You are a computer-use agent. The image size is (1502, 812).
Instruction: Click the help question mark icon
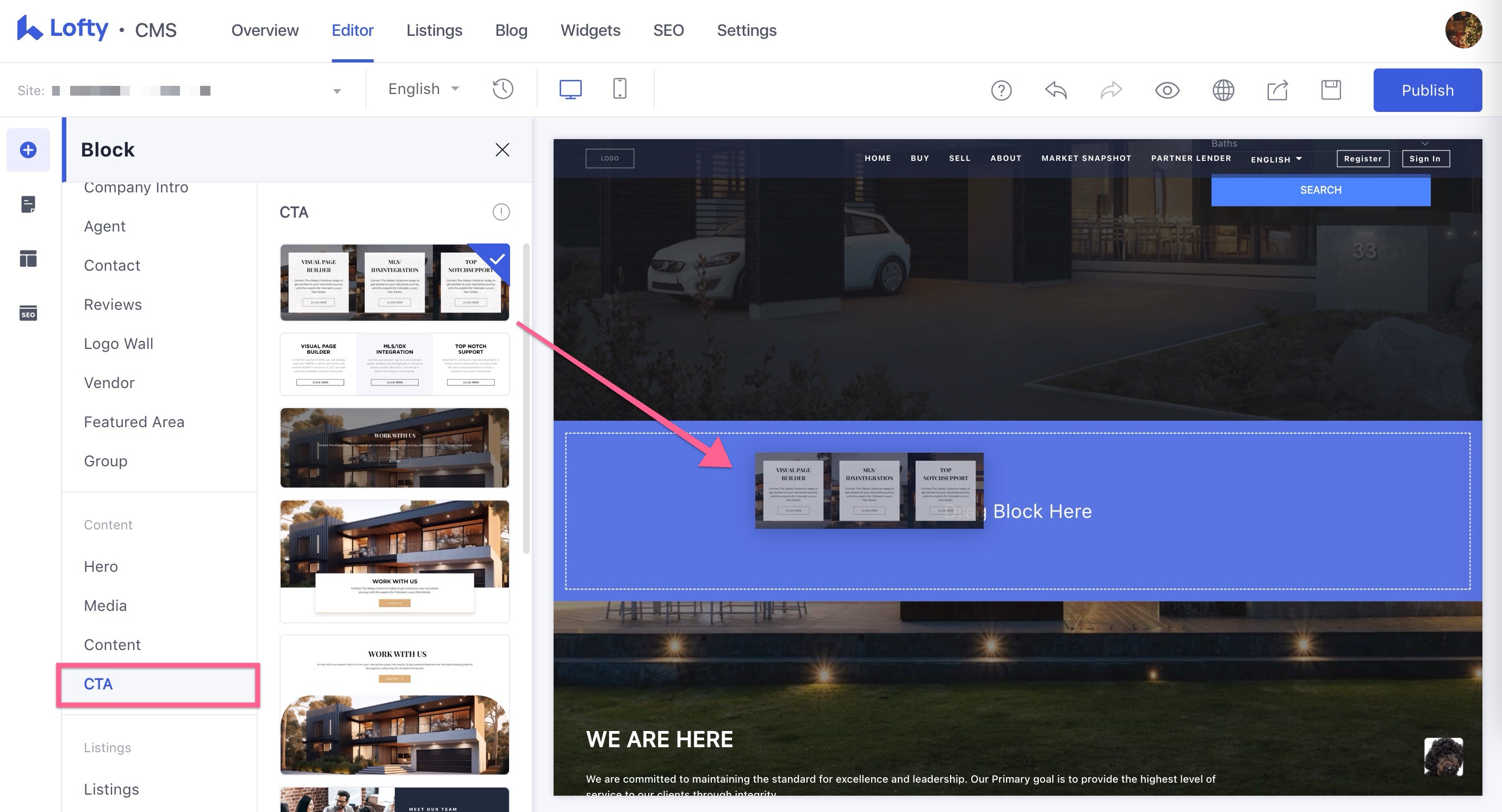pyautogui.click(x=1001, y=90)
